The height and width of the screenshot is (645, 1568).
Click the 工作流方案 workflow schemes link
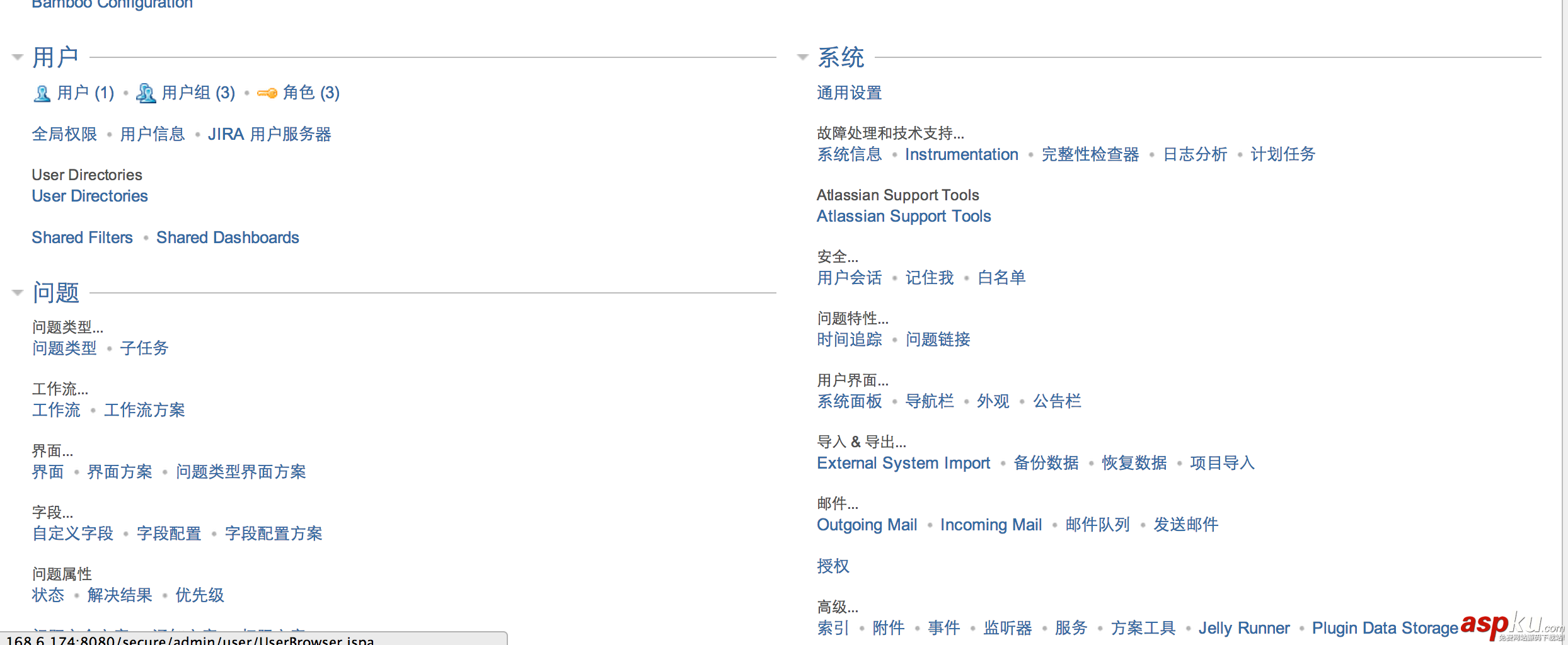[144, 410]
